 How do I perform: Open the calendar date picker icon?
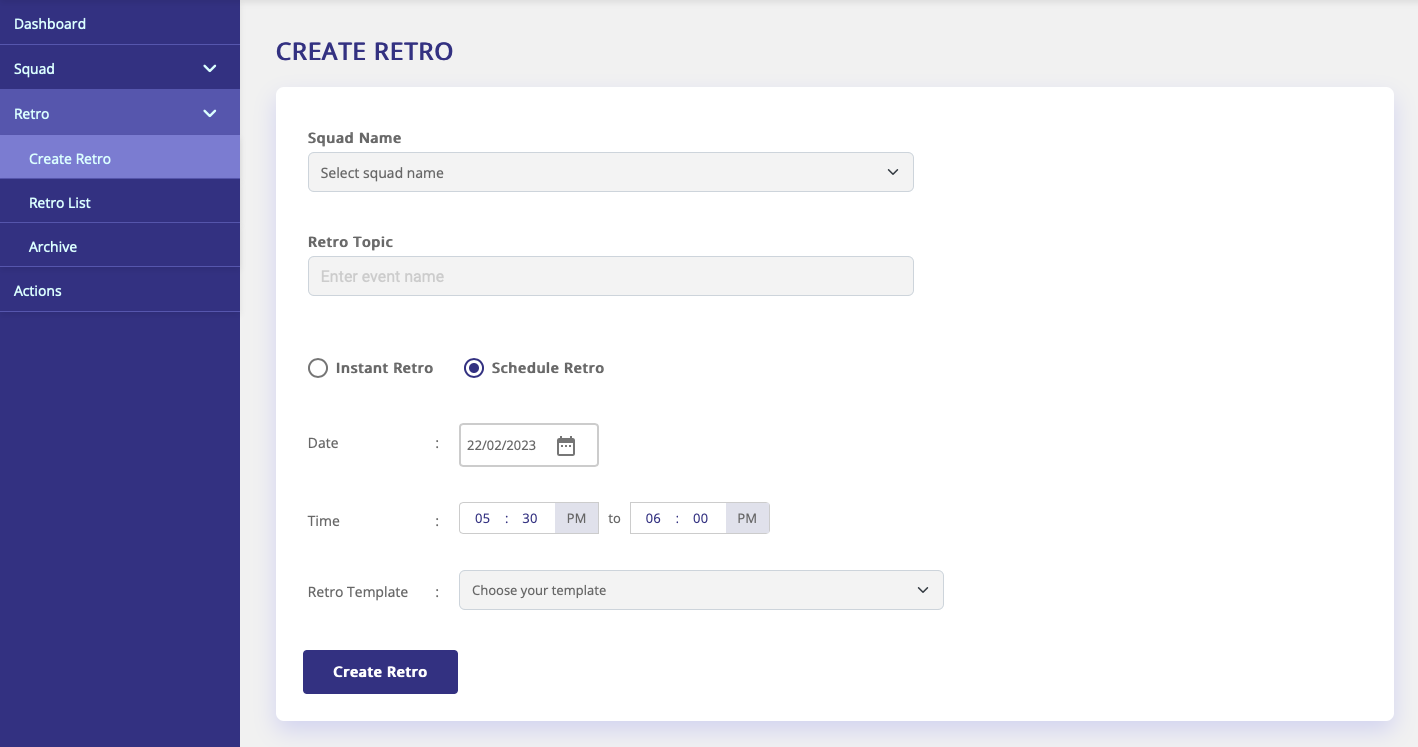pos(566,446)
